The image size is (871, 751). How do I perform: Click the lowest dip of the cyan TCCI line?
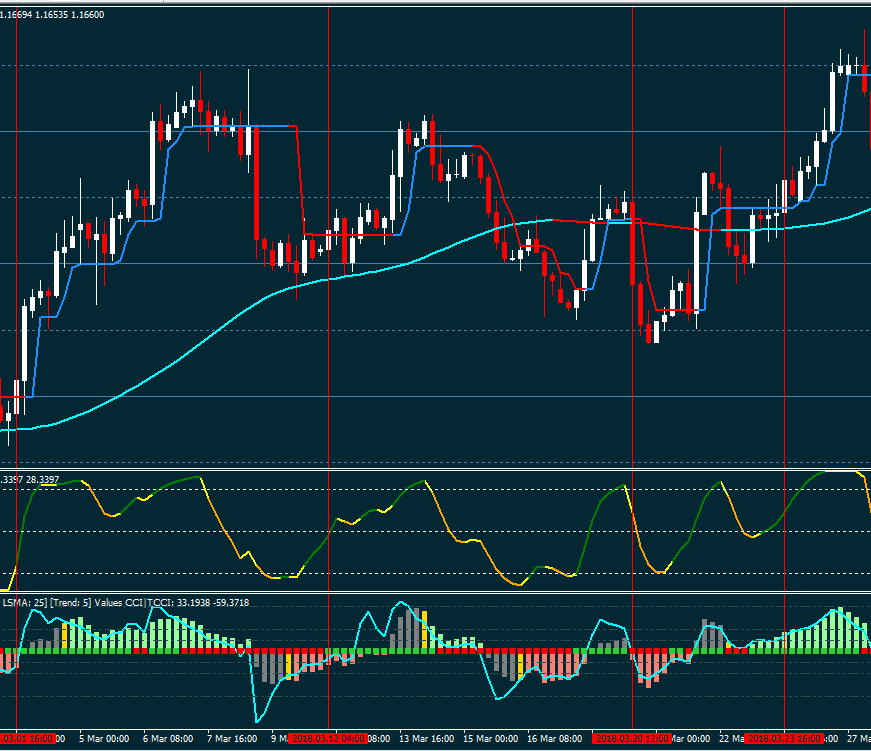257,722
